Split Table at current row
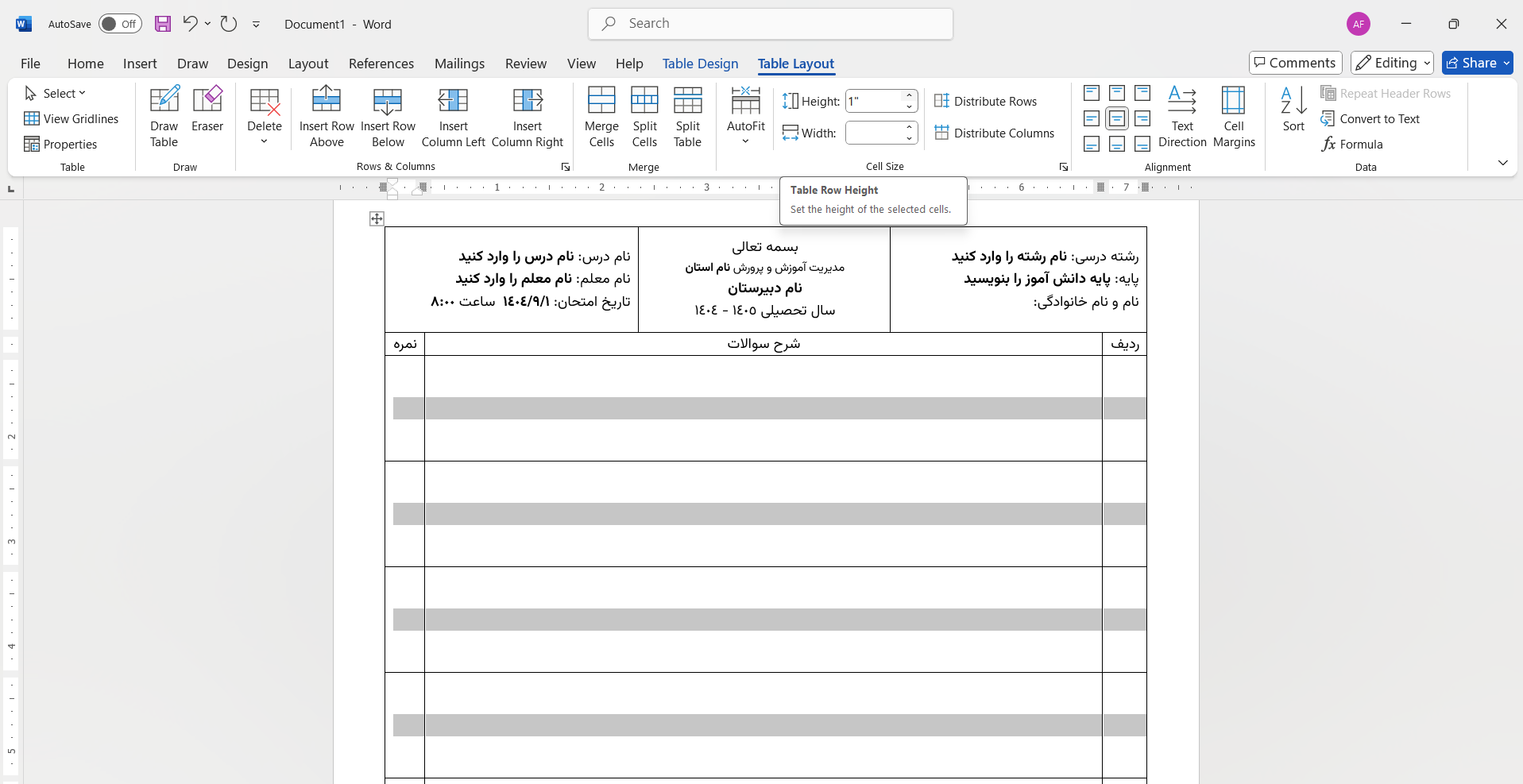The height and width of the screenshot is (784, 1523). 688,117
